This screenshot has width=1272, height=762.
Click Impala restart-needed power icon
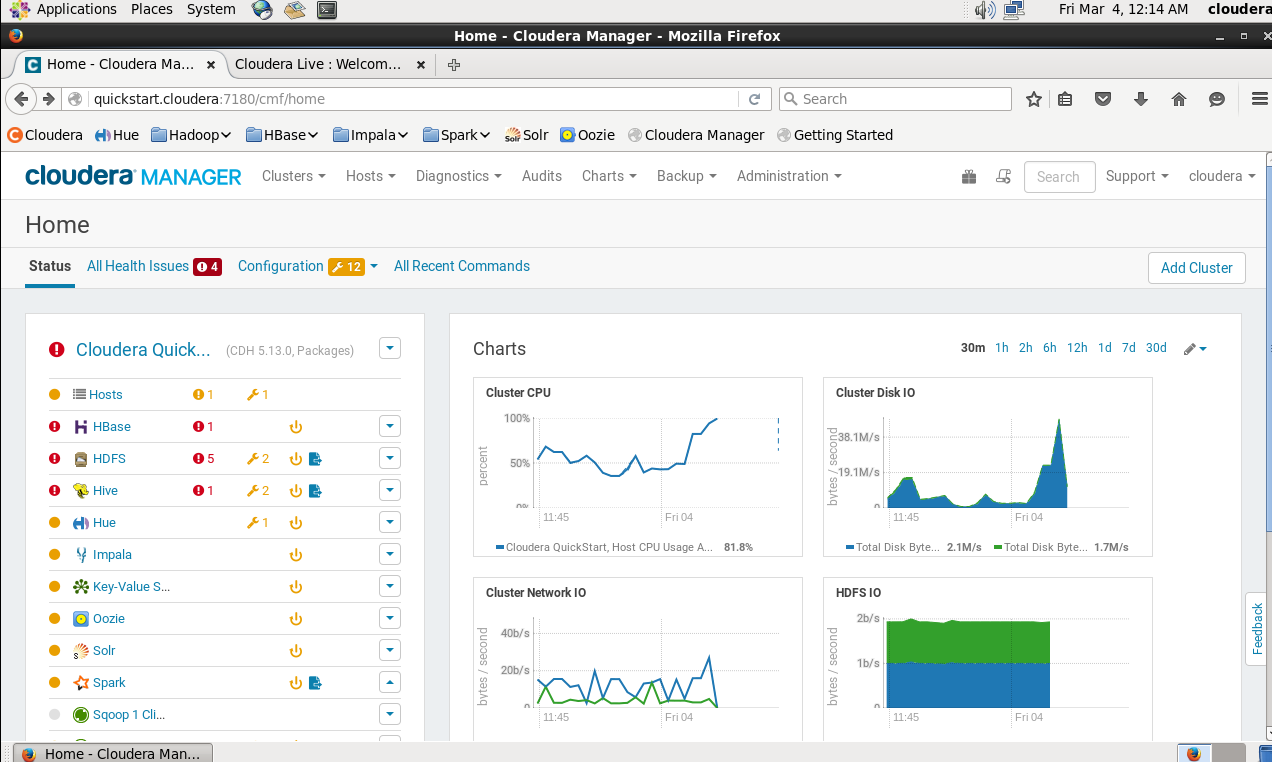click(296, 555)
